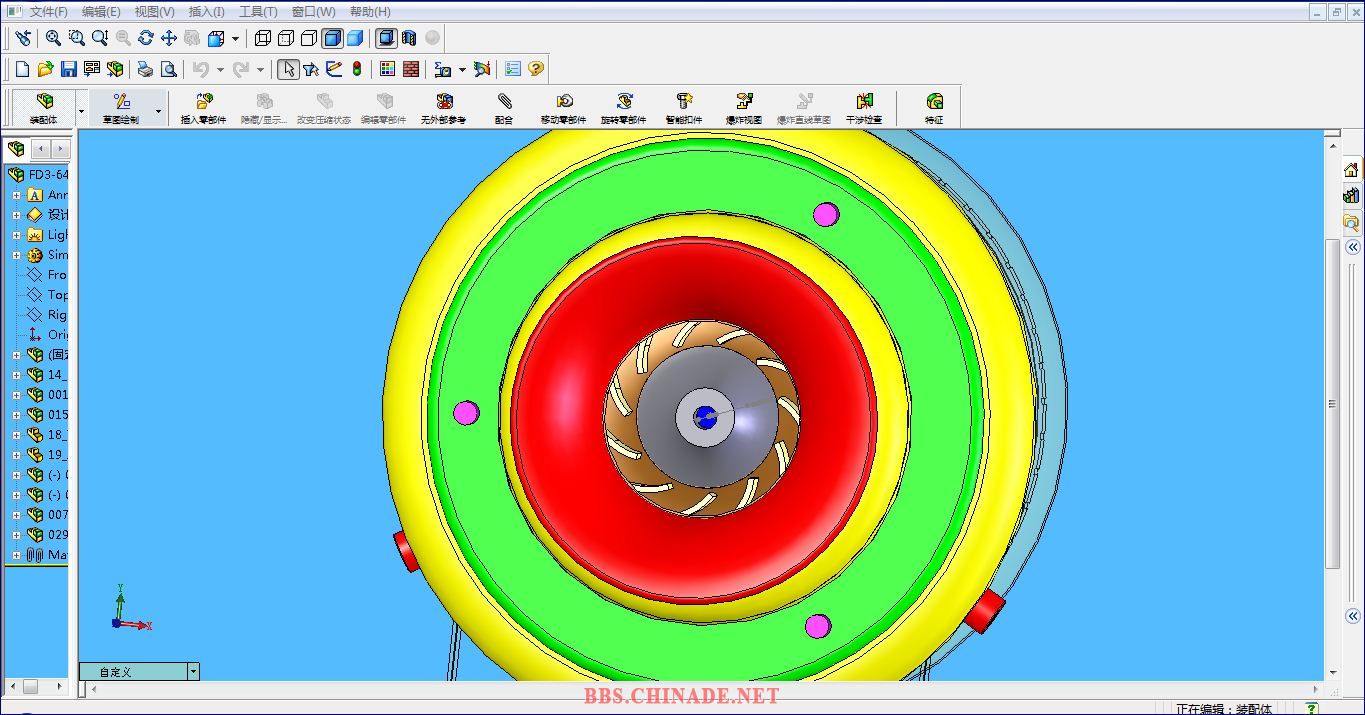The height and width of the screenshot is (715, 1365).
Task: Toggle Shaded With Edges display mode
Action: [332, 38]
